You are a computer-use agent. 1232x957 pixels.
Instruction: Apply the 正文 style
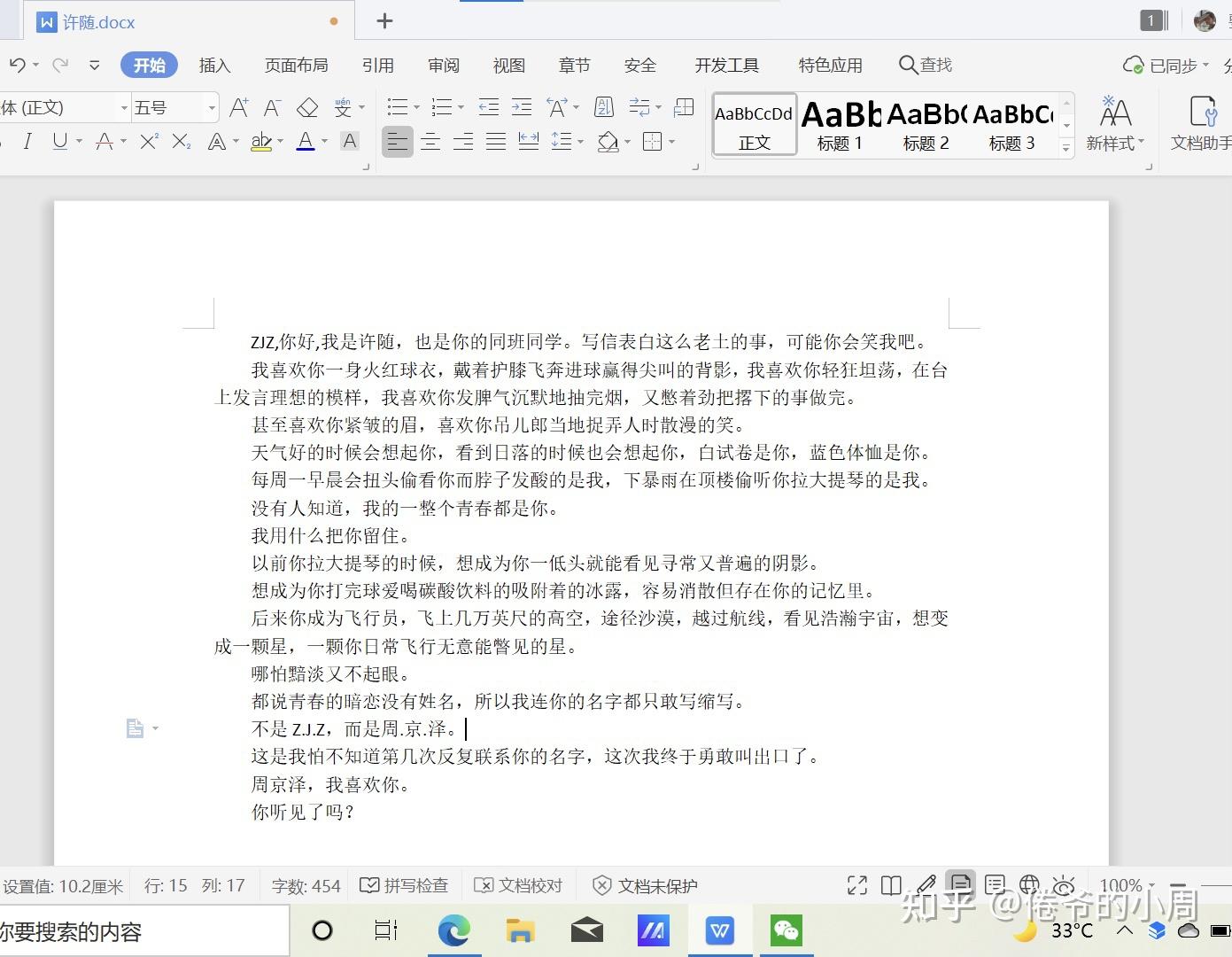click(755, 125)
